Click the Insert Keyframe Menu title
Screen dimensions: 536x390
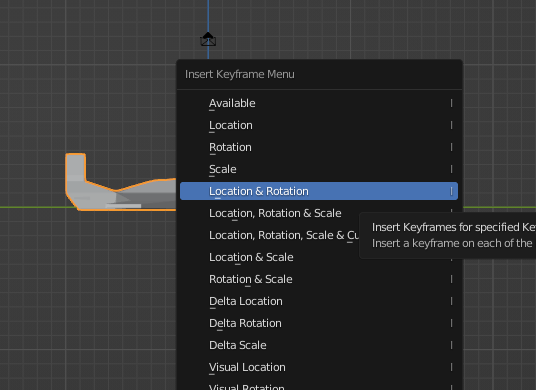click(240, 74)
